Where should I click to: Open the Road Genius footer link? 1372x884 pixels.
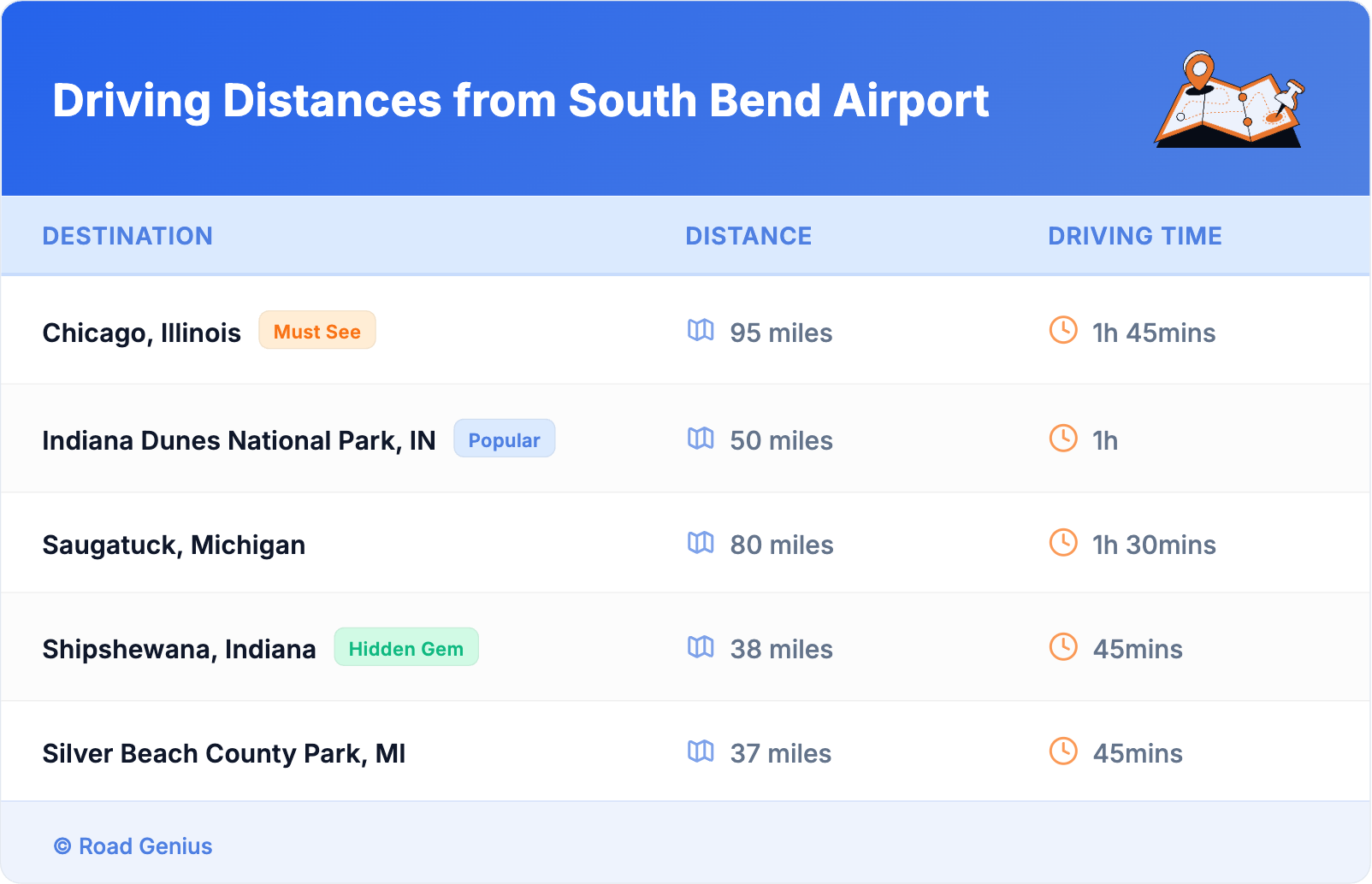(x=133, y=846)
